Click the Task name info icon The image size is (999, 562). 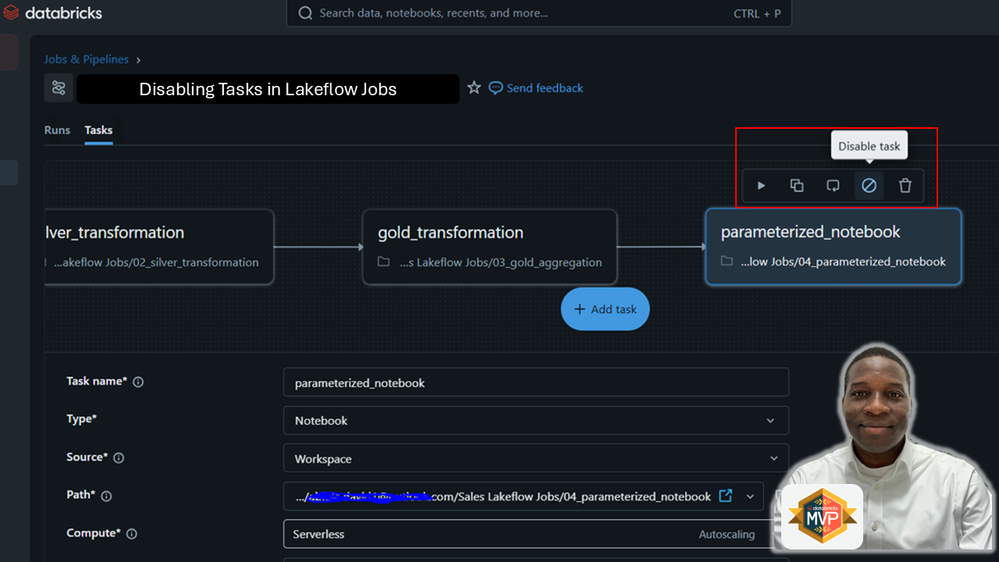pos(138,382)
